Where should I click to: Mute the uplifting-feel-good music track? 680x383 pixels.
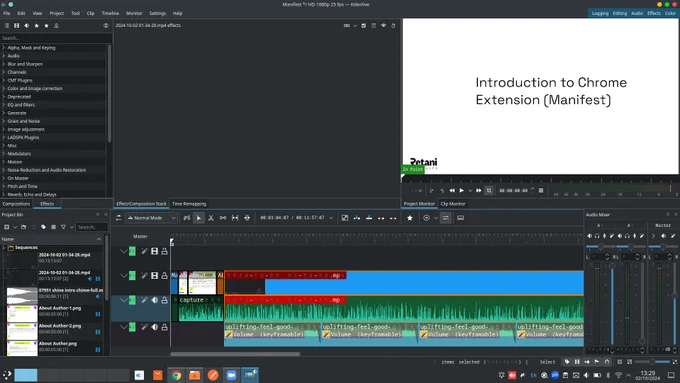tap(154, 327)
